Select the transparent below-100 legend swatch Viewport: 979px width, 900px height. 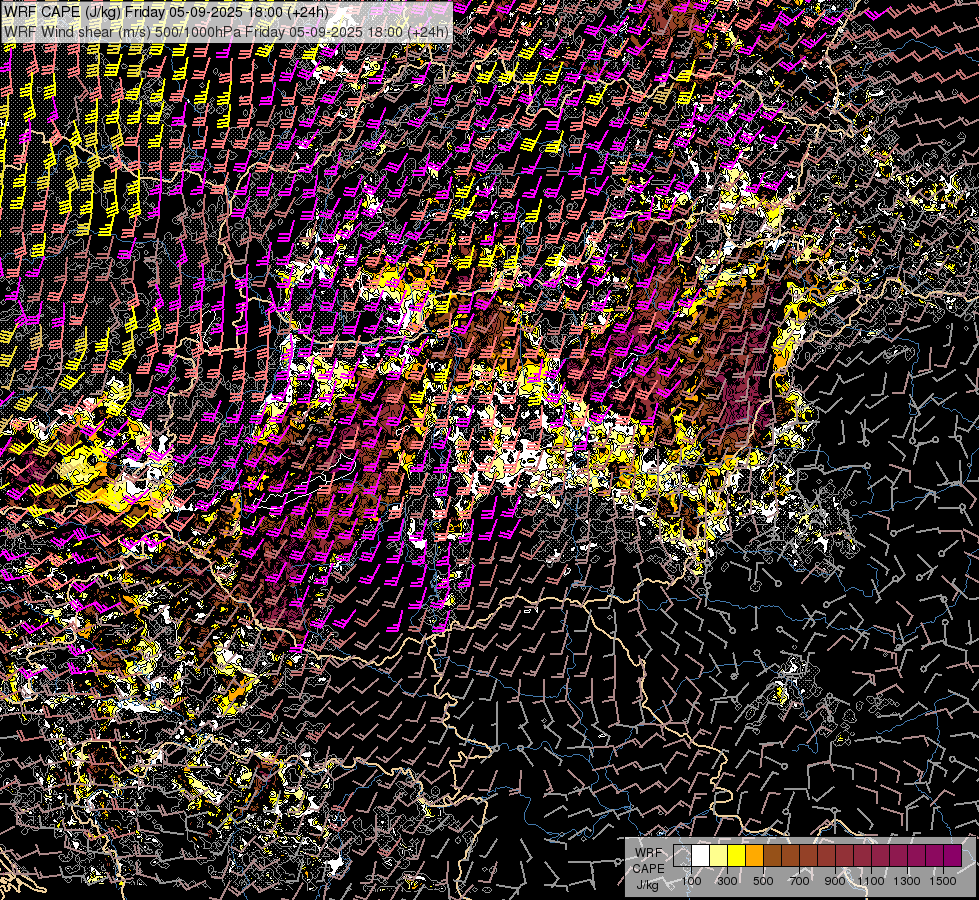[x=682, y=856]
